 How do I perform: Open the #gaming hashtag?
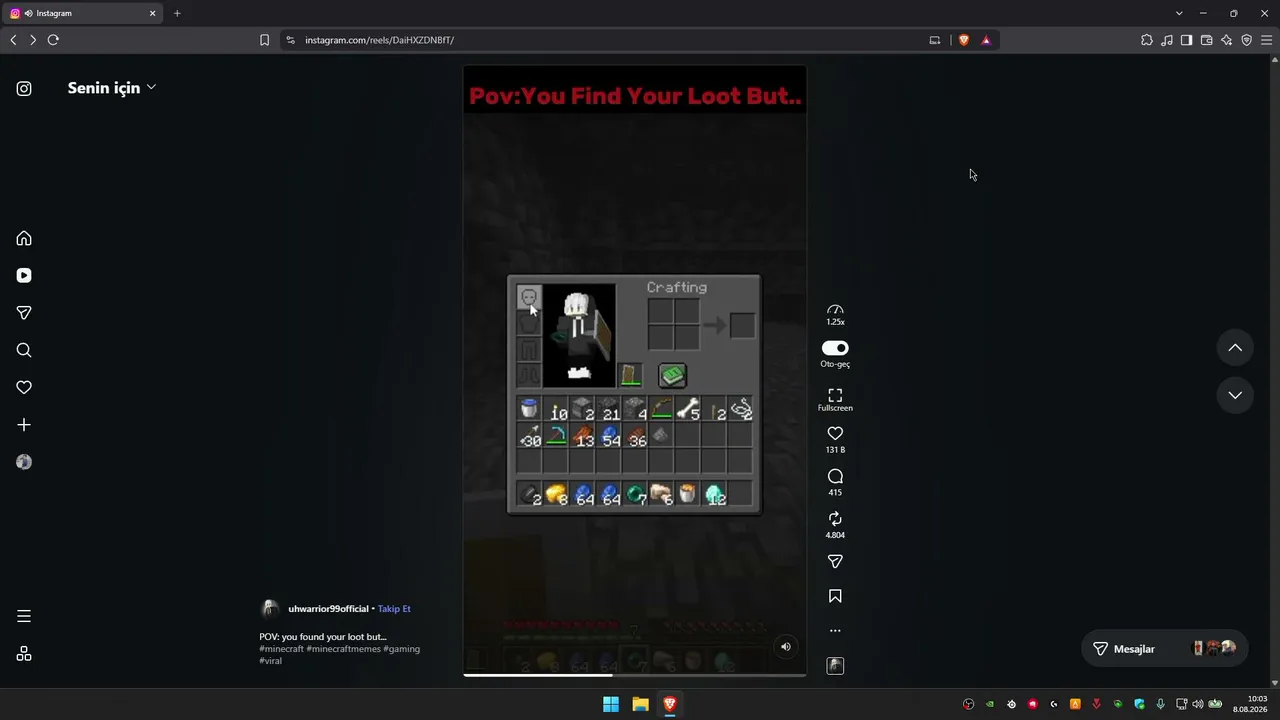[x=401, y=649]
